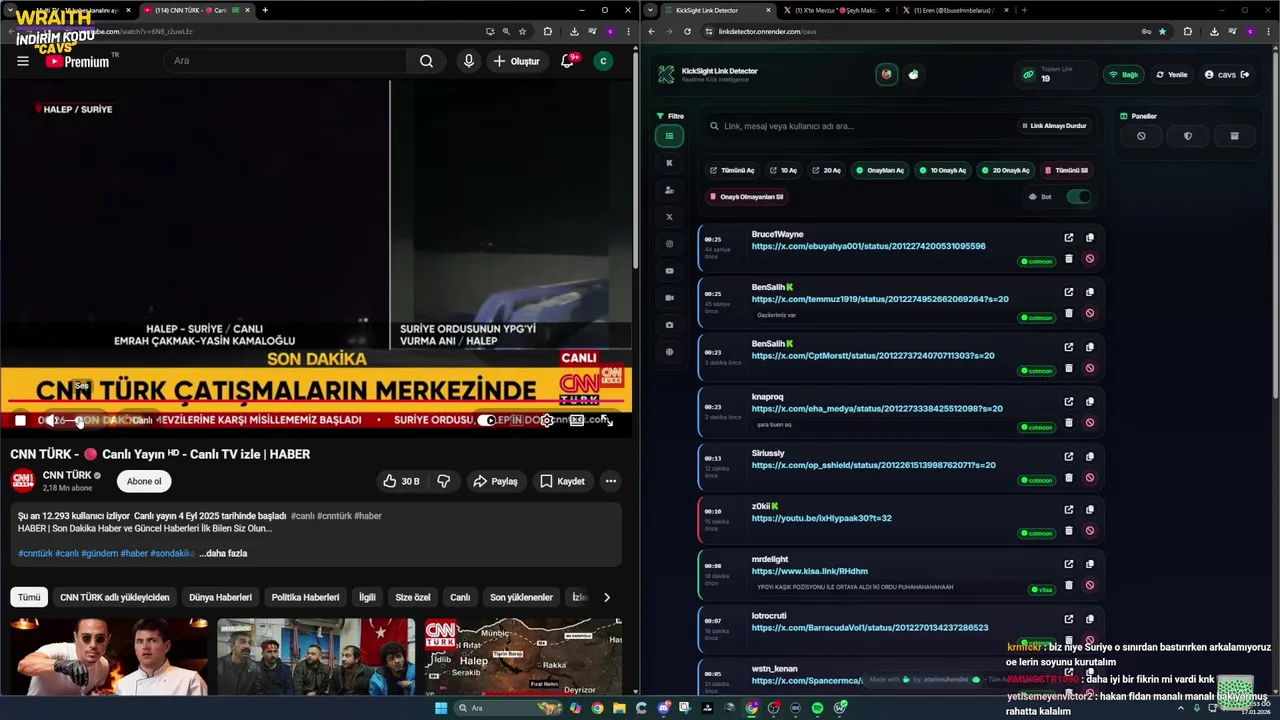
Task: Filter links by Kick platform icon
Action: click(669, 163)
